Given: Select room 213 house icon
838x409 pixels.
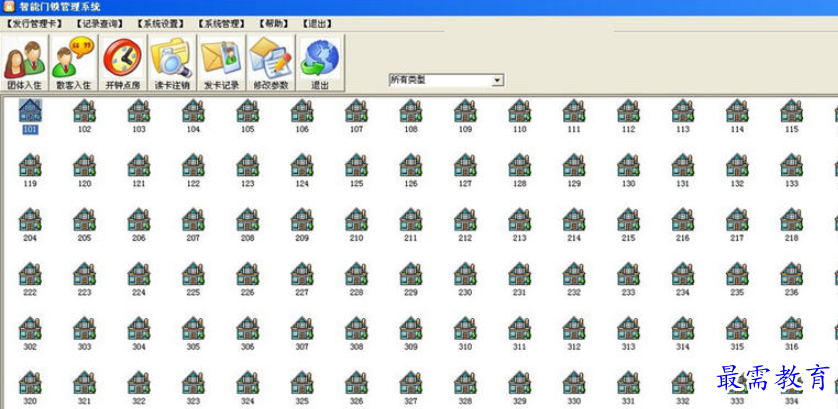Looking at the screenshot, I should point(519,220).
